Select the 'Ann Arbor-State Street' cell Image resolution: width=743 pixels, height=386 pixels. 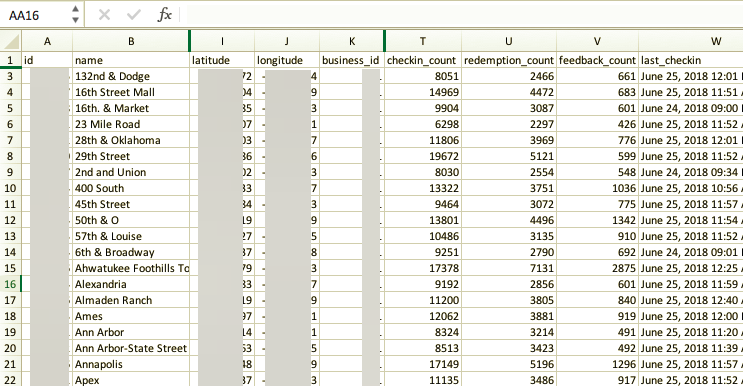131,348
